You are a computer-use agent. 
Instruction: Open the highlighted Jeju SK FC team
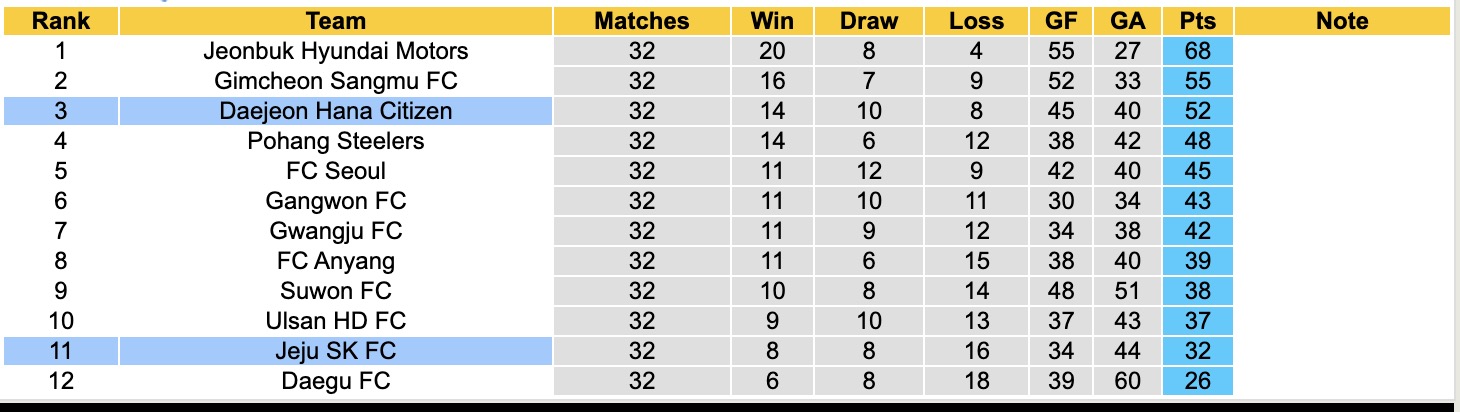coord(335,351)
